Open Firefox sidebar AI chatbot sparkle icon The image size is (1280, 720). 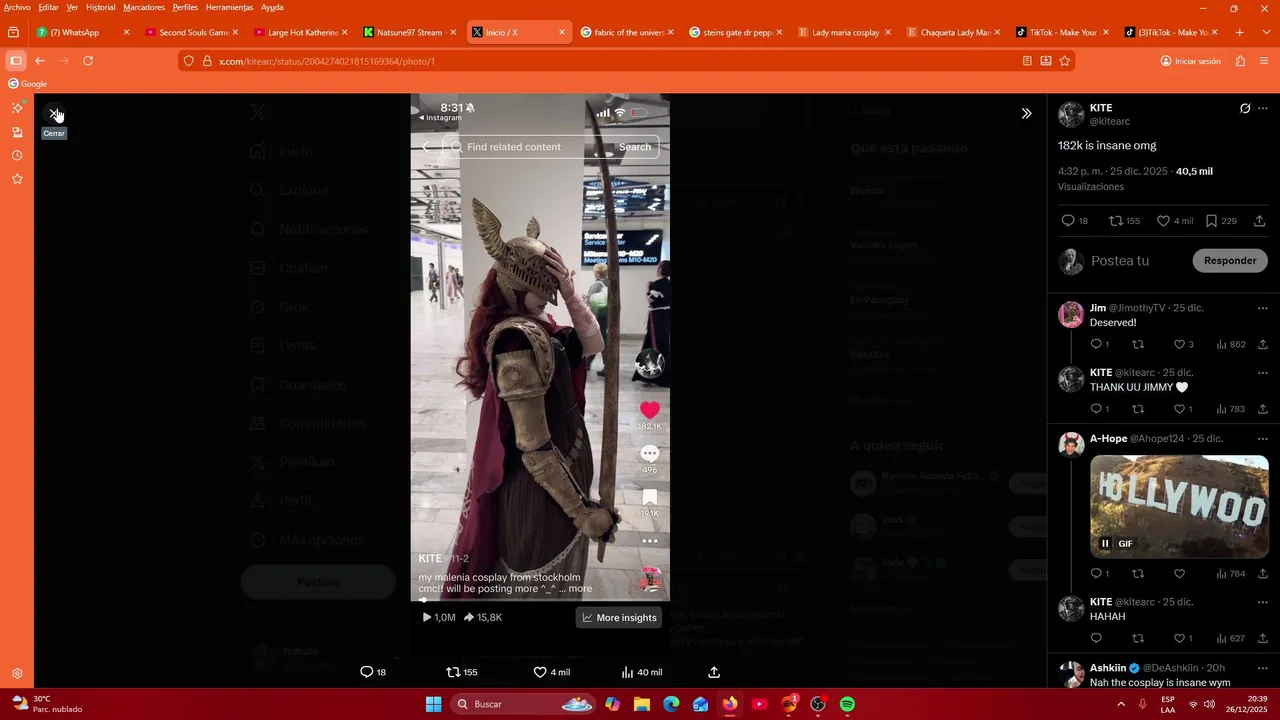[x=17, y=108]
